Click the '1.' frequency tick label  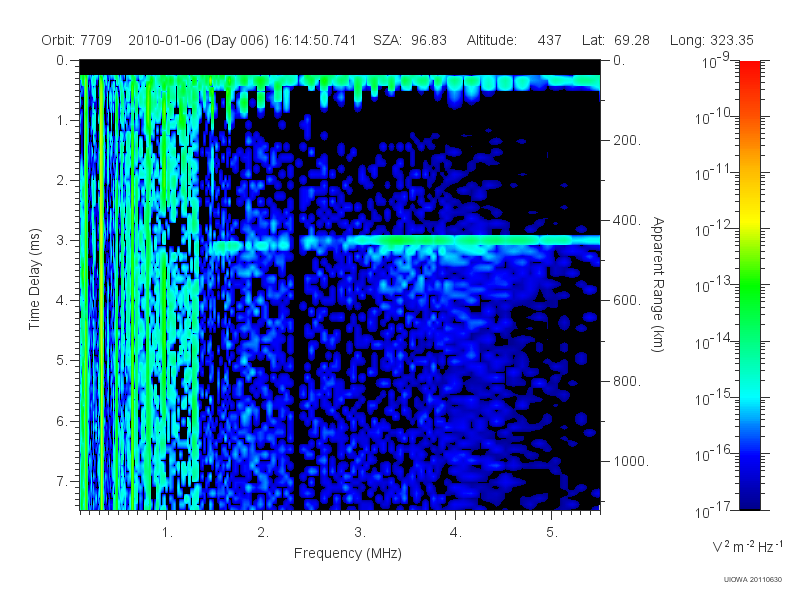click(x=167, y=533)
